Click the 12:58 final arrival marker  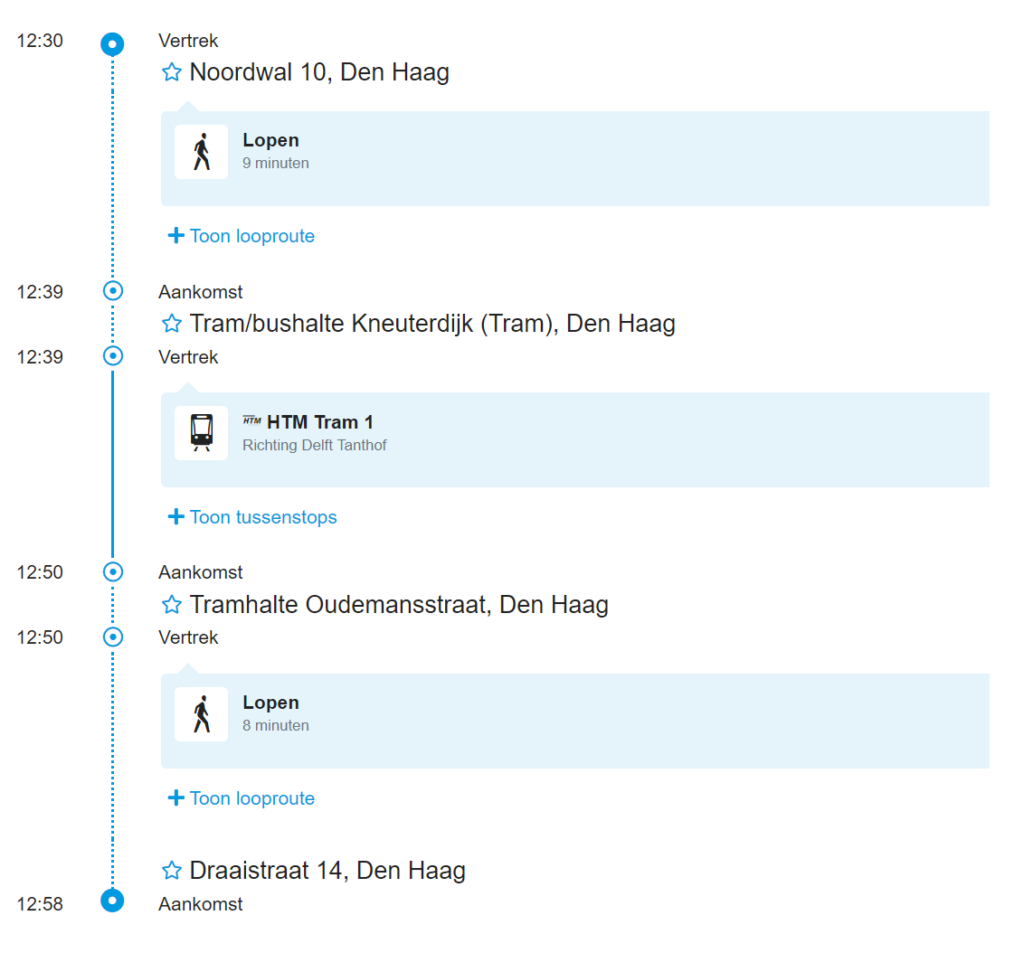[x=113, y=901]
